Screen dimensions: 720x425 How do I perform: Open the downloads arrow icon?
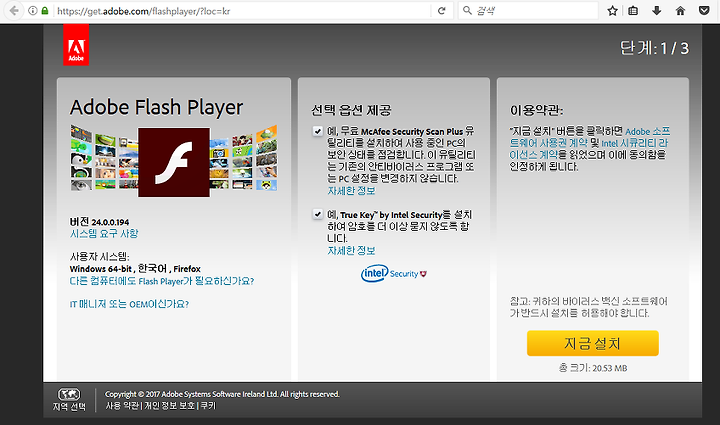pos(657,11)
